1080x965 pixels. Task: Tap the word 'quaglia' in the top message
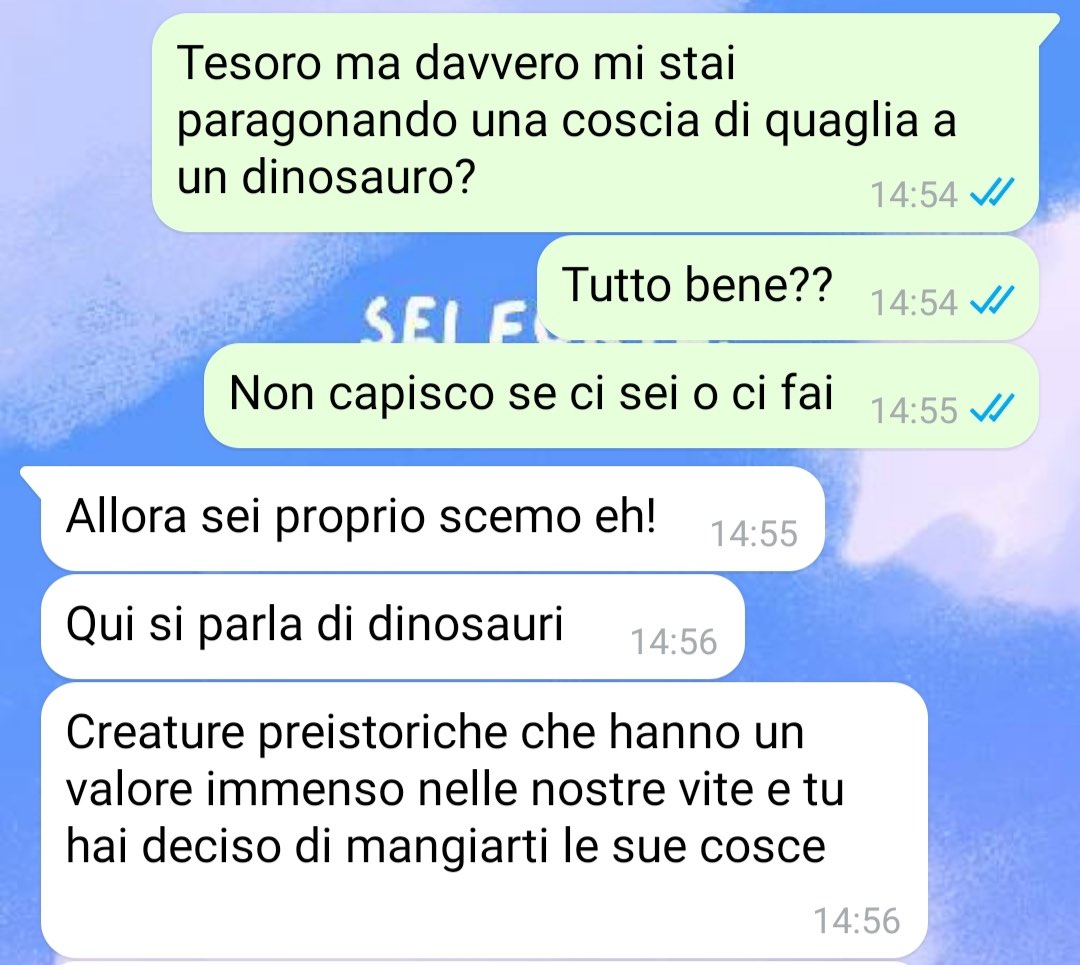(842, 123)
